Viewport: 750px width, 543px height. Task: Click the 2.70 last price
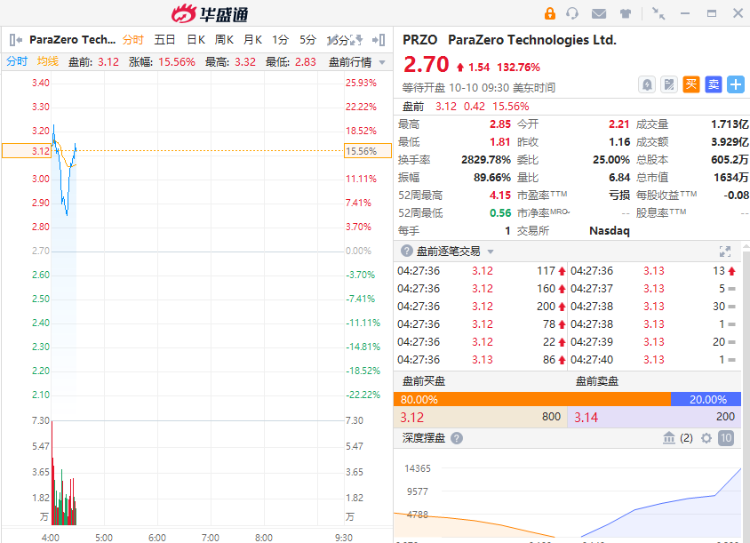(426, 65)
